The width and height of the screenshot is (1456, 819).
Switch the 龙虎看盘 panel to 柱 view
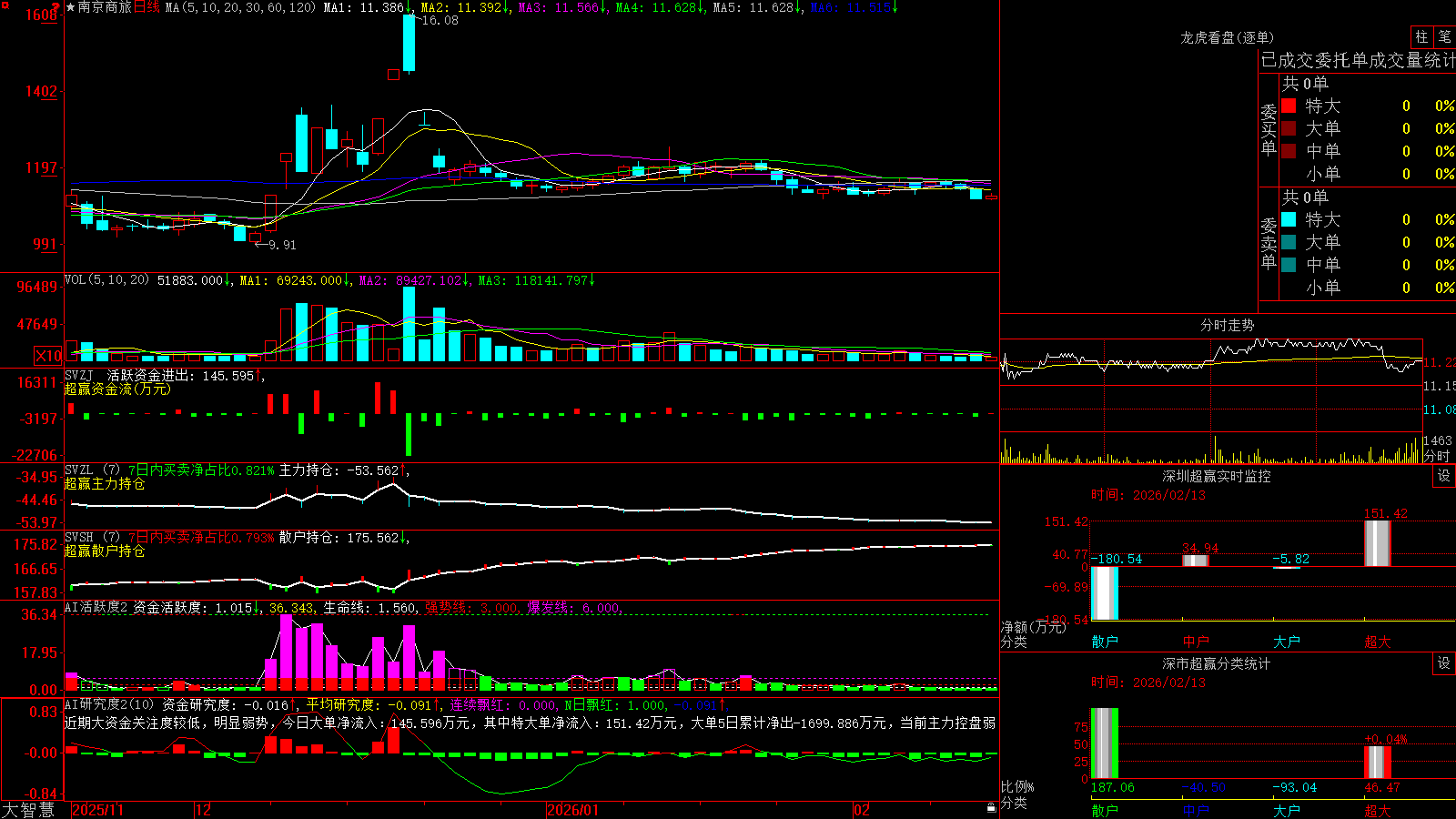[1421, 36]
